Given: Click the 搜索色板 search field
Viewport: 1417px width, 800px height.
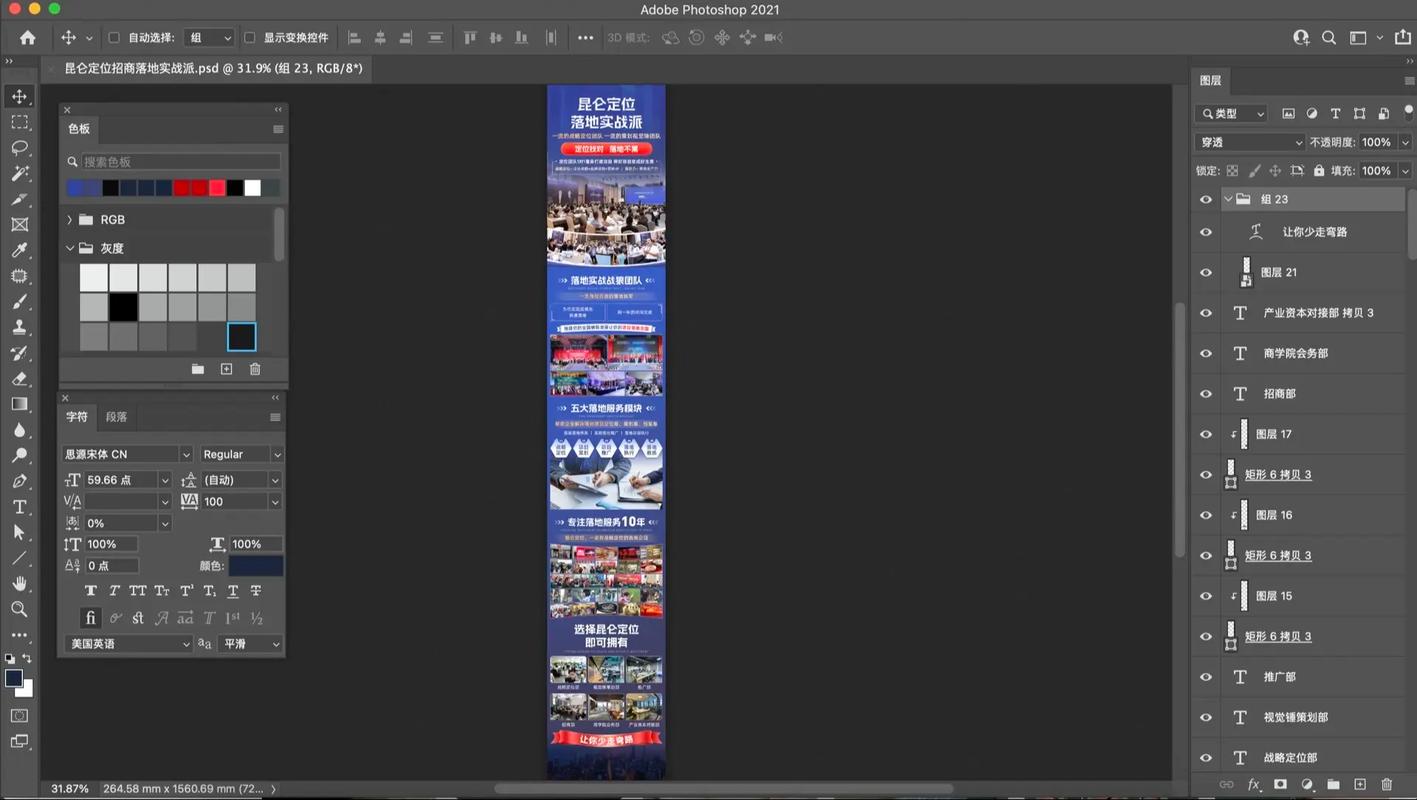Looking at the screenshot, I should click(180, 162).
